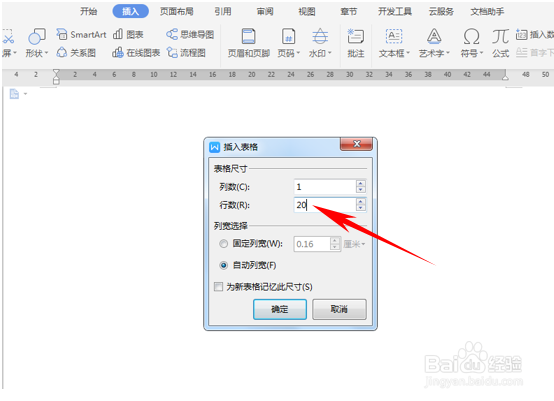Click the screenshot (截屏) scissors icon

tap(8, 36)
